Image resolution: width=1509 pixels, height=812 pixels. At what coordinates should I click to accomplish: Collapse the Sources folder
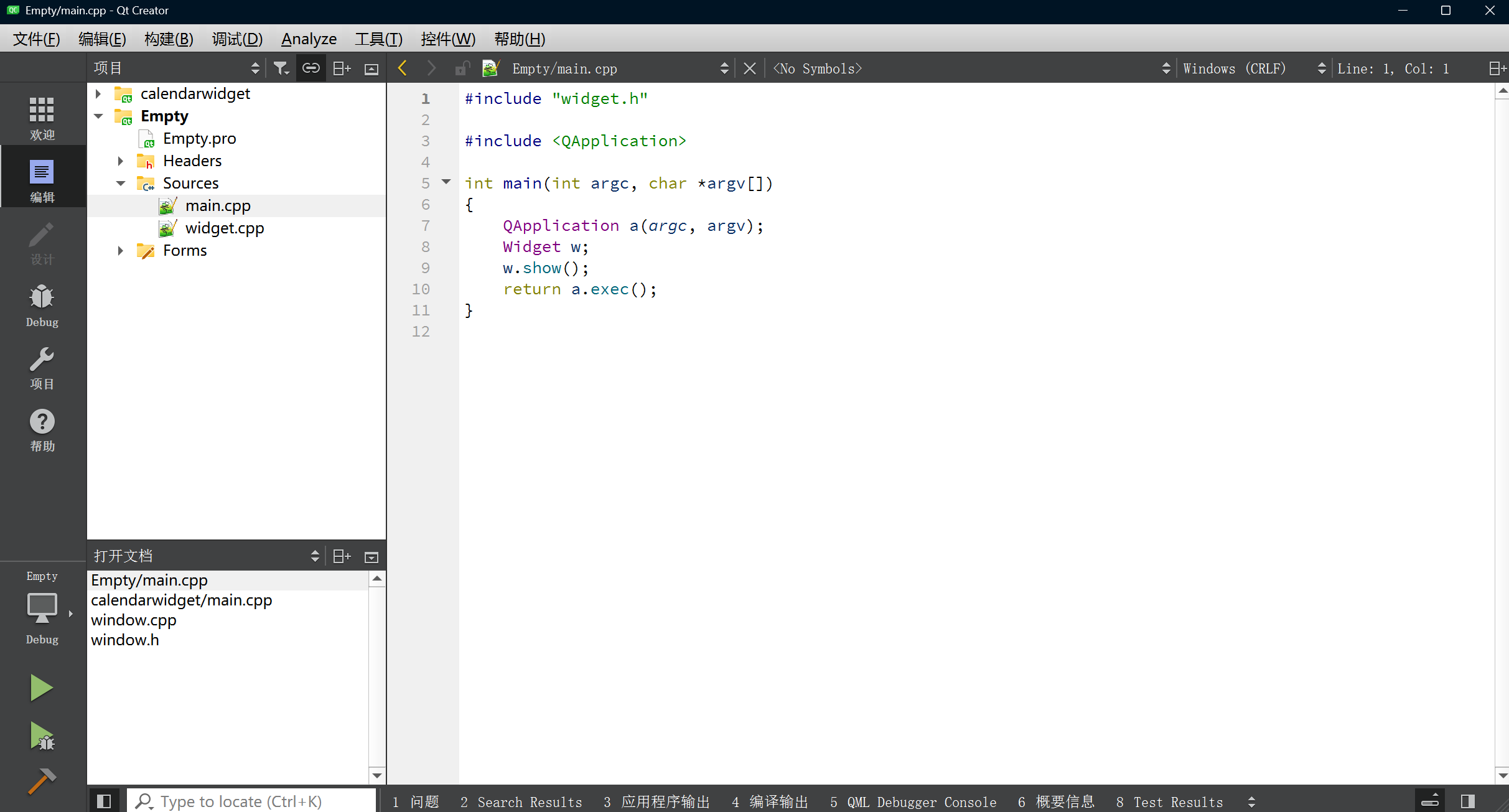[x=121, y=184]
